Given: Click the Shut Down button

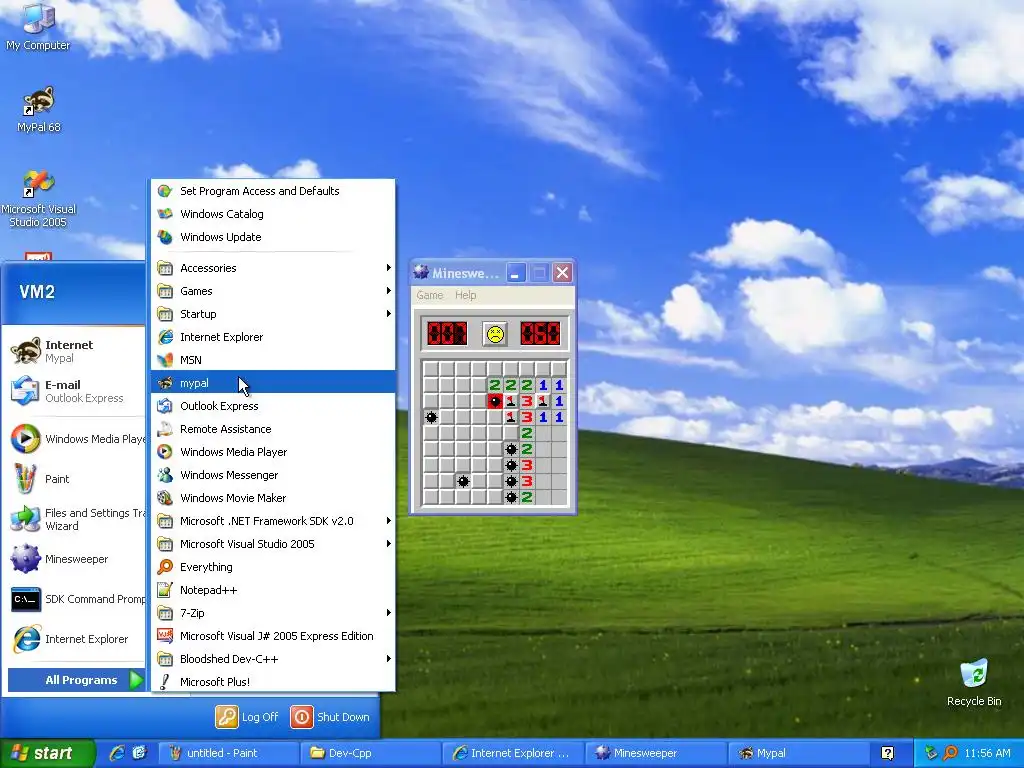Looking at the screenshot, I should tap(330, 717).
